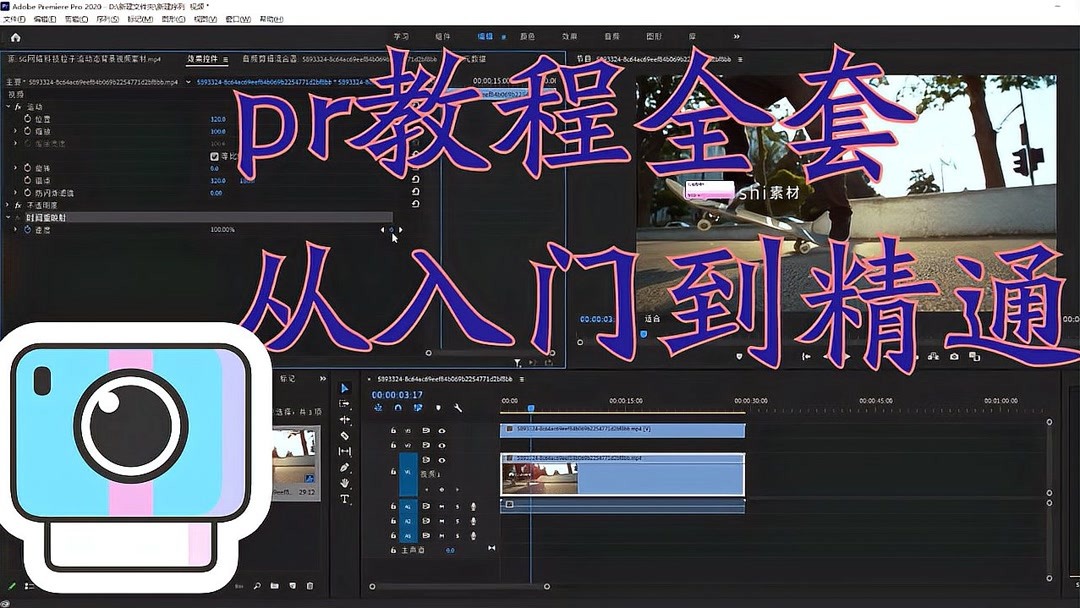Click the 00:00:03:17 timecode field
The width and height of the screenshot is (1080, 608).
(396, 395)
